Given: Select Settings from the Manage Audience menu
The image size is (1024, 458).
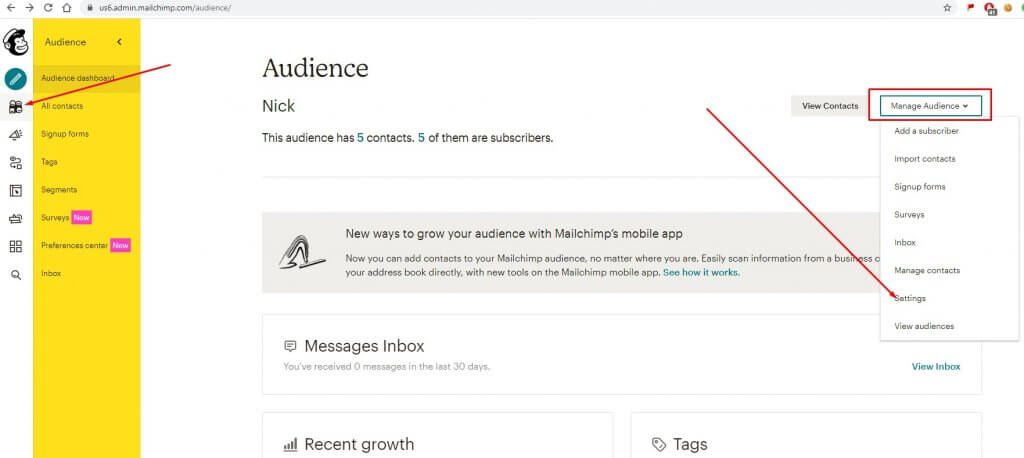Looking at the screenshot, I should click(910, 298).
